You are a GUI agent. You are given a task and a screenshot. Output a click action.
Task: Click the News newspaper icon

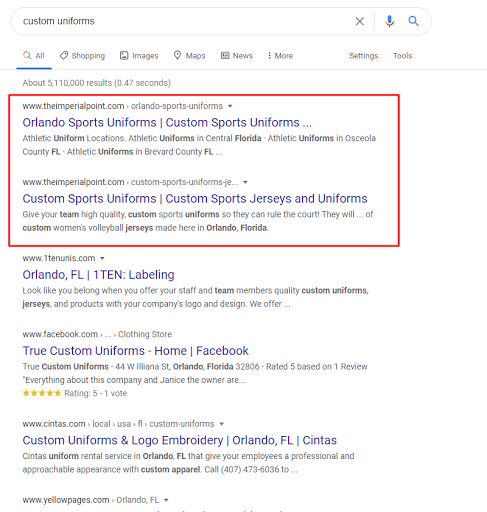pyautogui.click(x=225, y=55)
